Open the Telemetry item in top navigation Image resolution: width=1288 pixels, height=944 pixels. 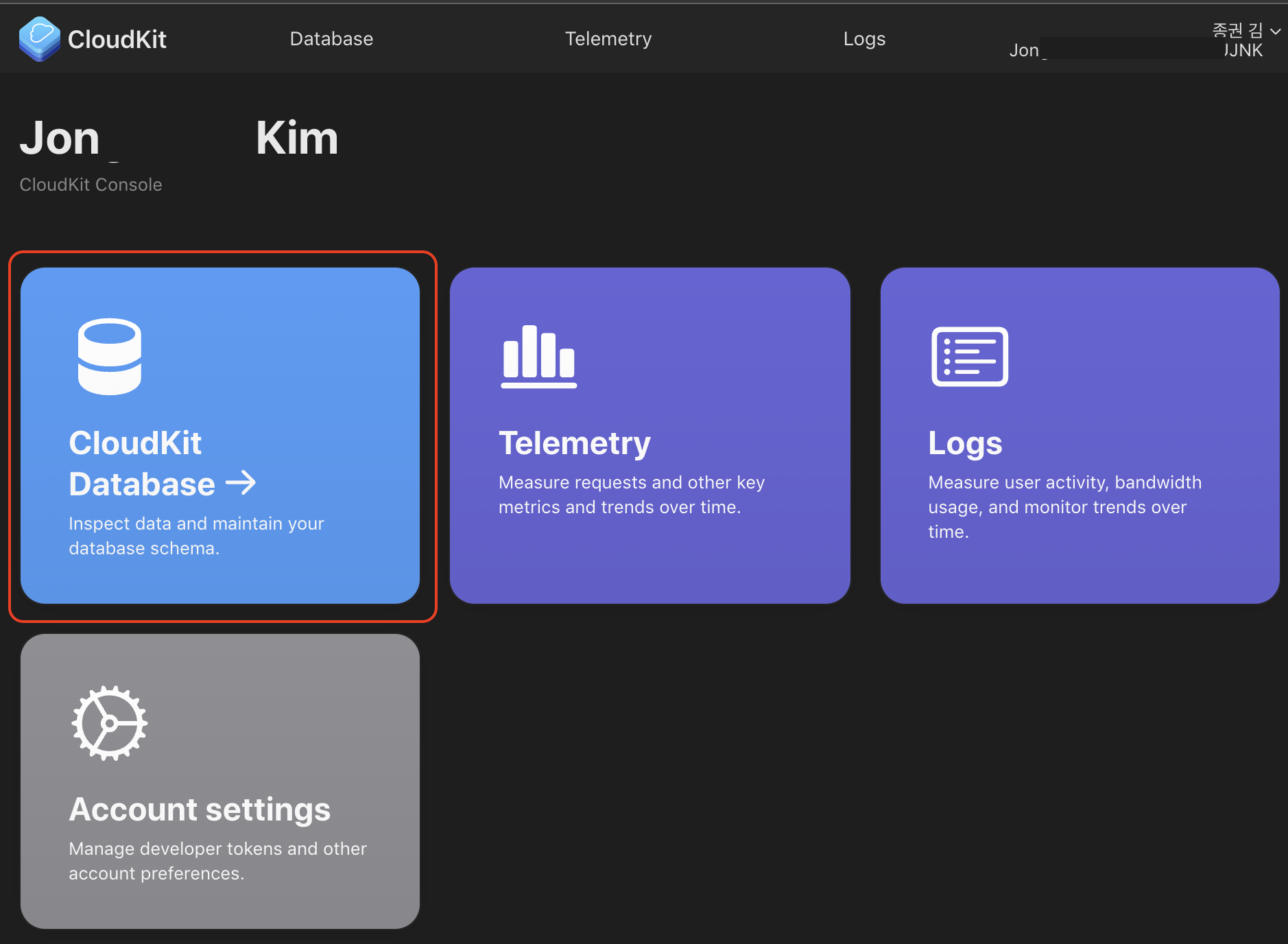(x=608, y=39)
